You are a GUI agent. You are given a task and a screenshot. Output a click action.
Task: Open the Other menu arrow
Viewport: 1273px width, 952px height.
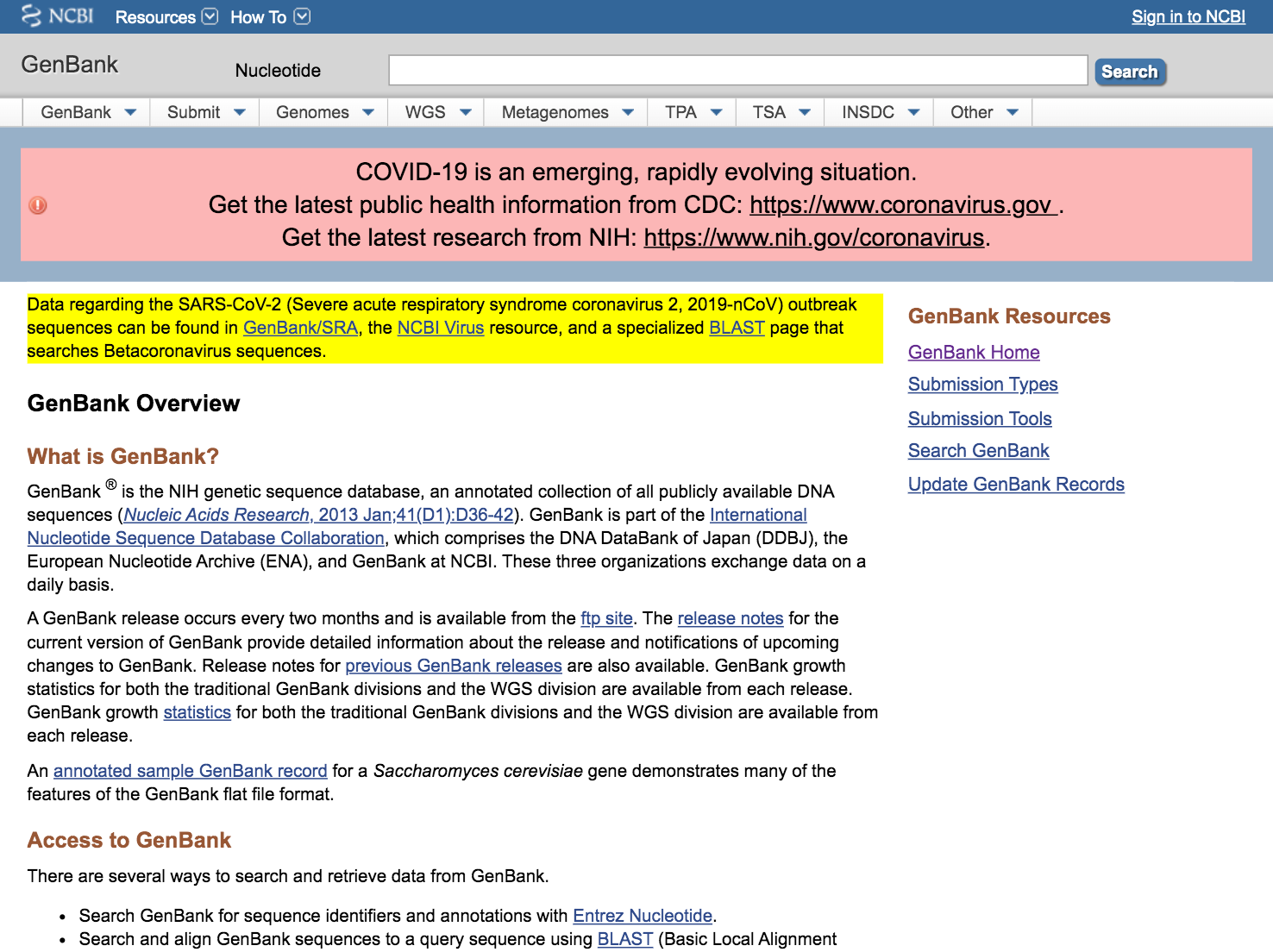click(x=1013, y=113)
